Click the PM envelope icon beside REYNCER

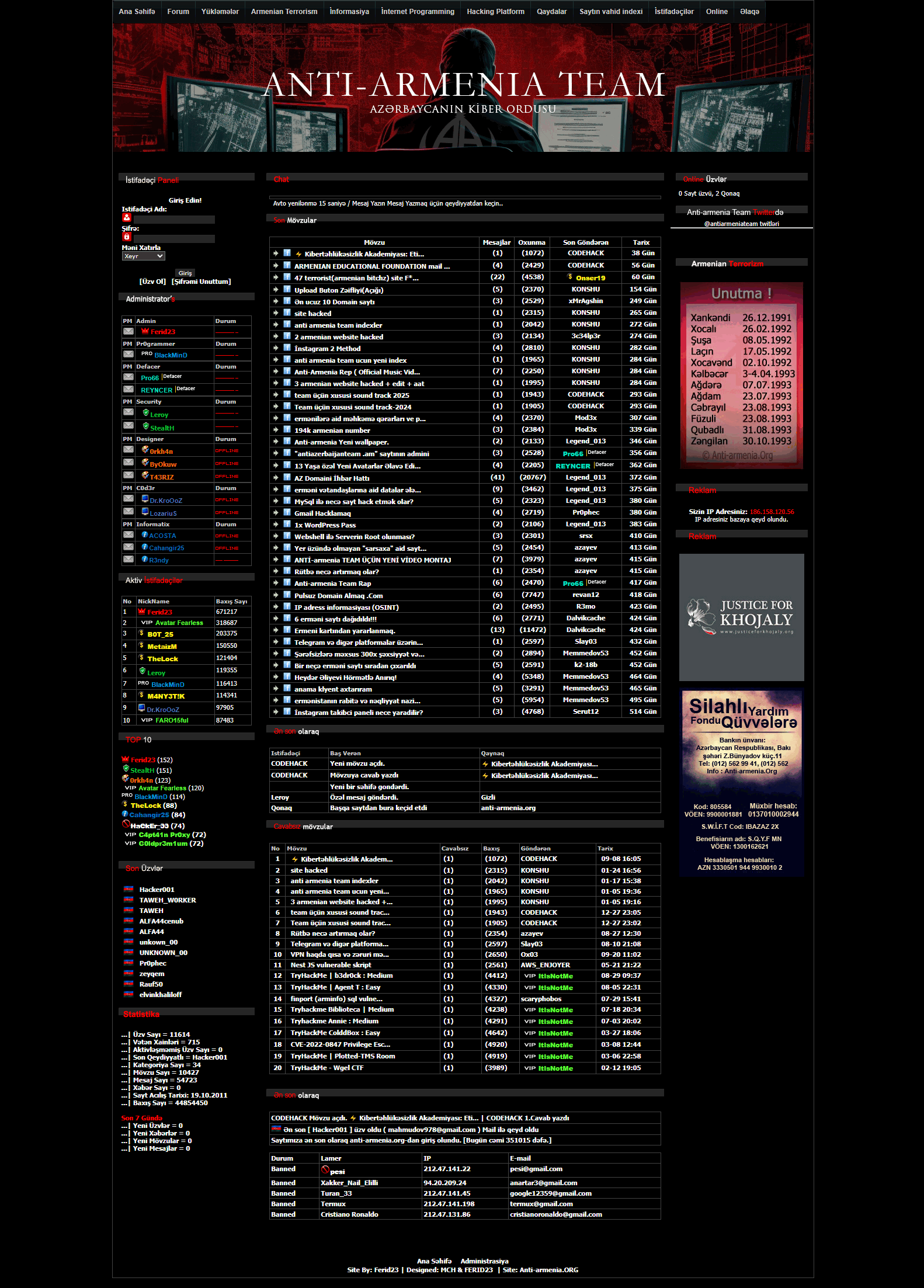pos(128,389)
